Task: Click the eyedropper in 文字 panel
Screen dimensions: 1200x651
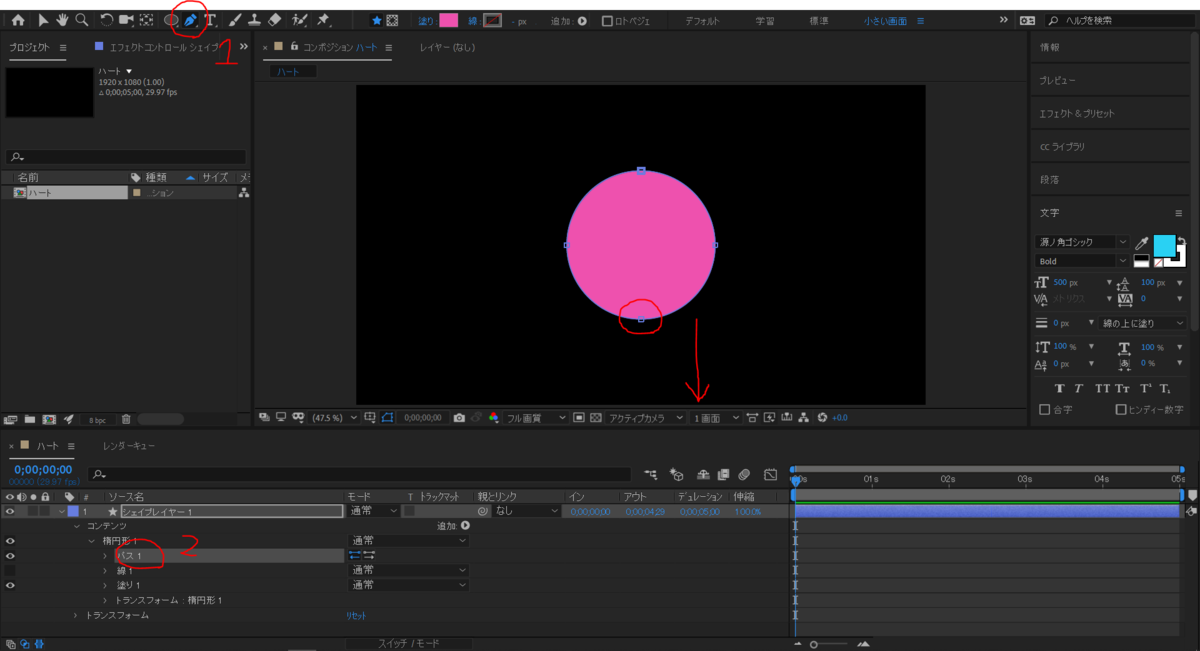Action: 1141,243
